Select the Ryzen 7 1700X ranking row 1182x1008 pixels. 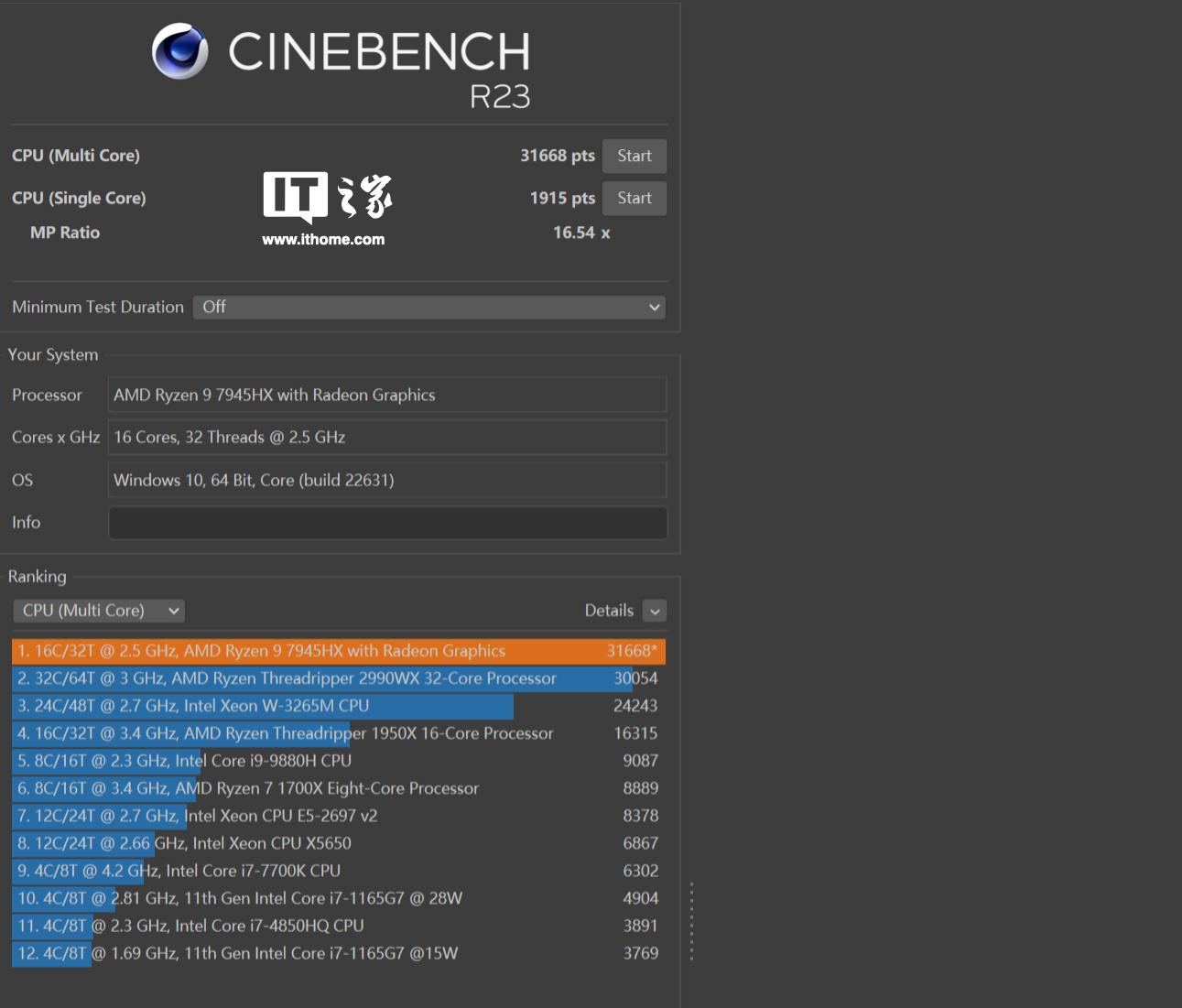[338, 788]
